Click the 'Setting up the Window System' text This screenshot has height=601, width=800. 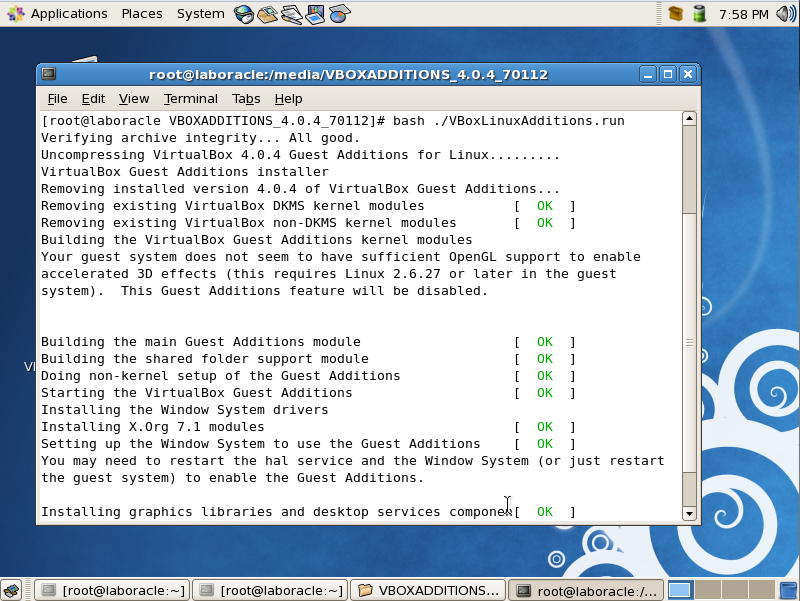[261, 444]
